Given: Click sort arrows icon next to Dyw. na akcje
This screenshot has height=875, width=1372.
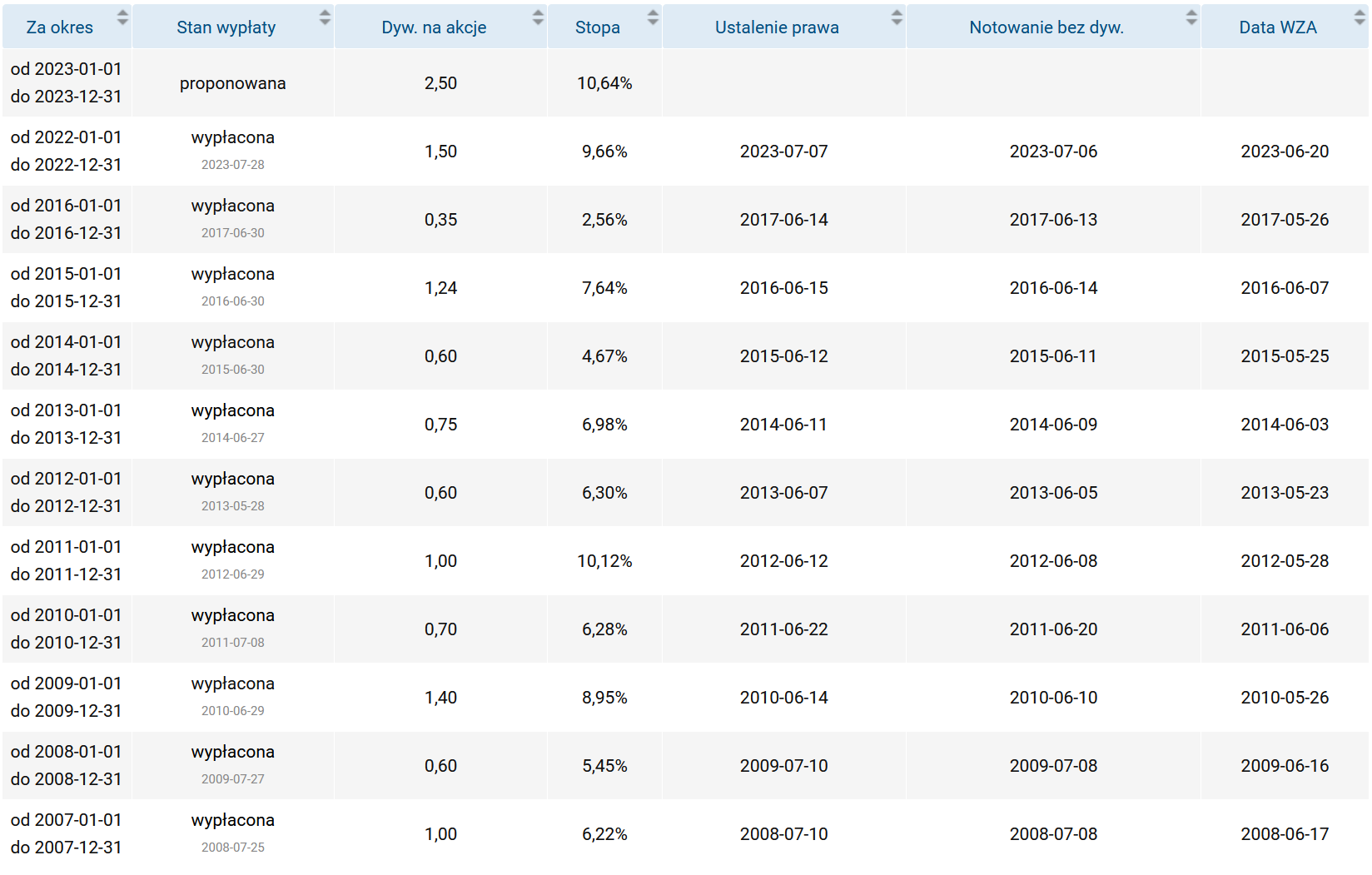Looking at the screenshot, I should point(538,17).
